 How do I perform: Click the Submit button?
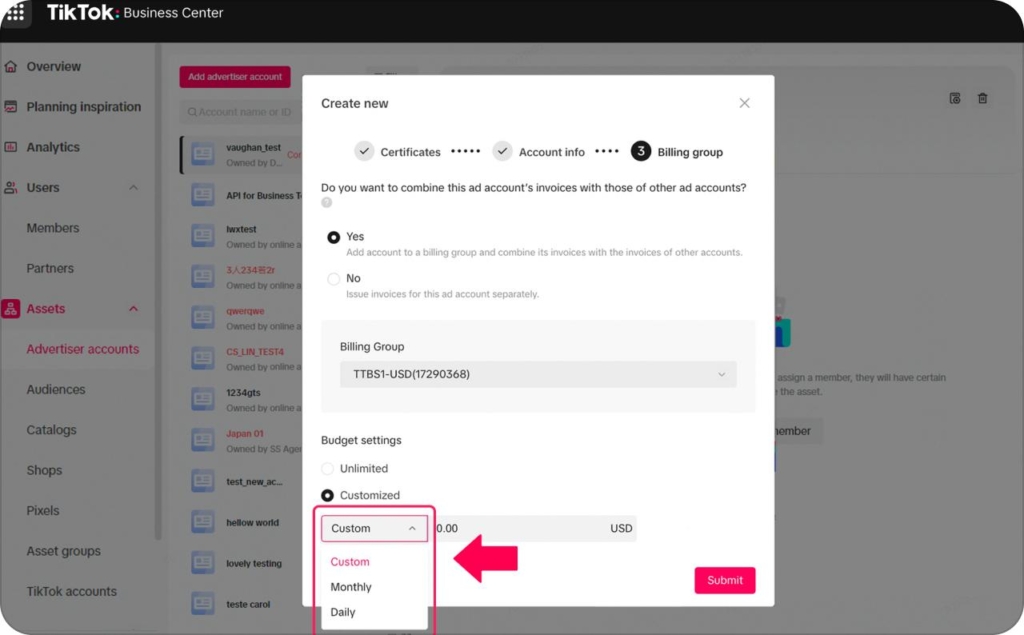point(724,580)
